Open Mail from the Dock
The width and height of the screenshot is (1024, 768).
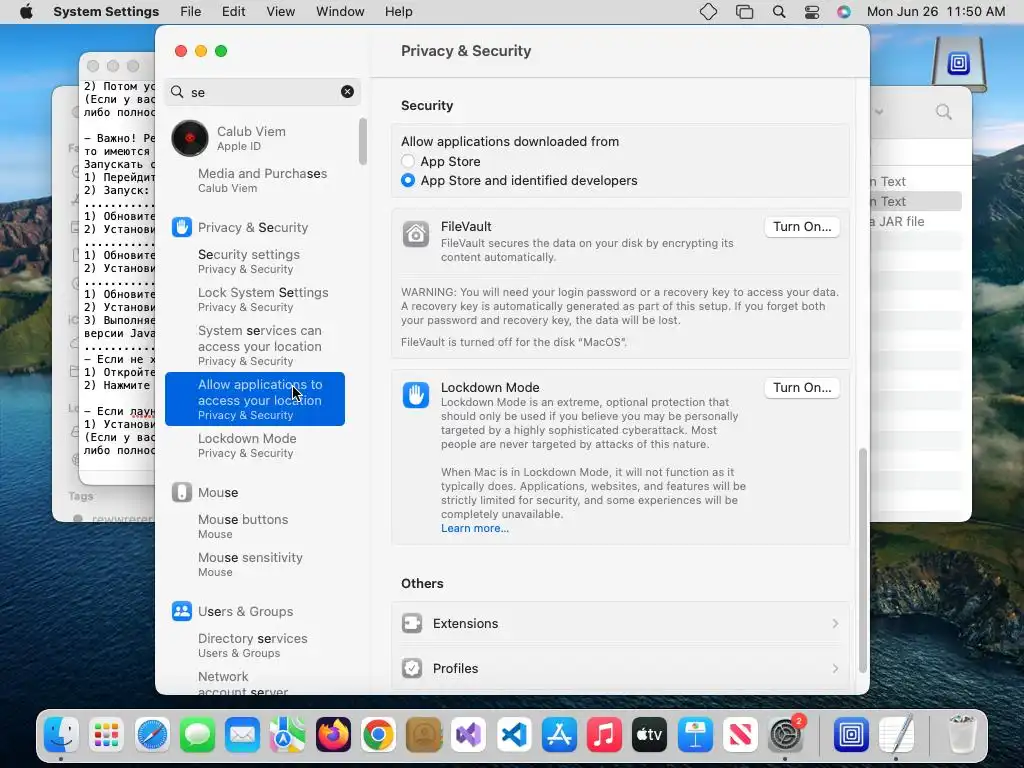242,735
